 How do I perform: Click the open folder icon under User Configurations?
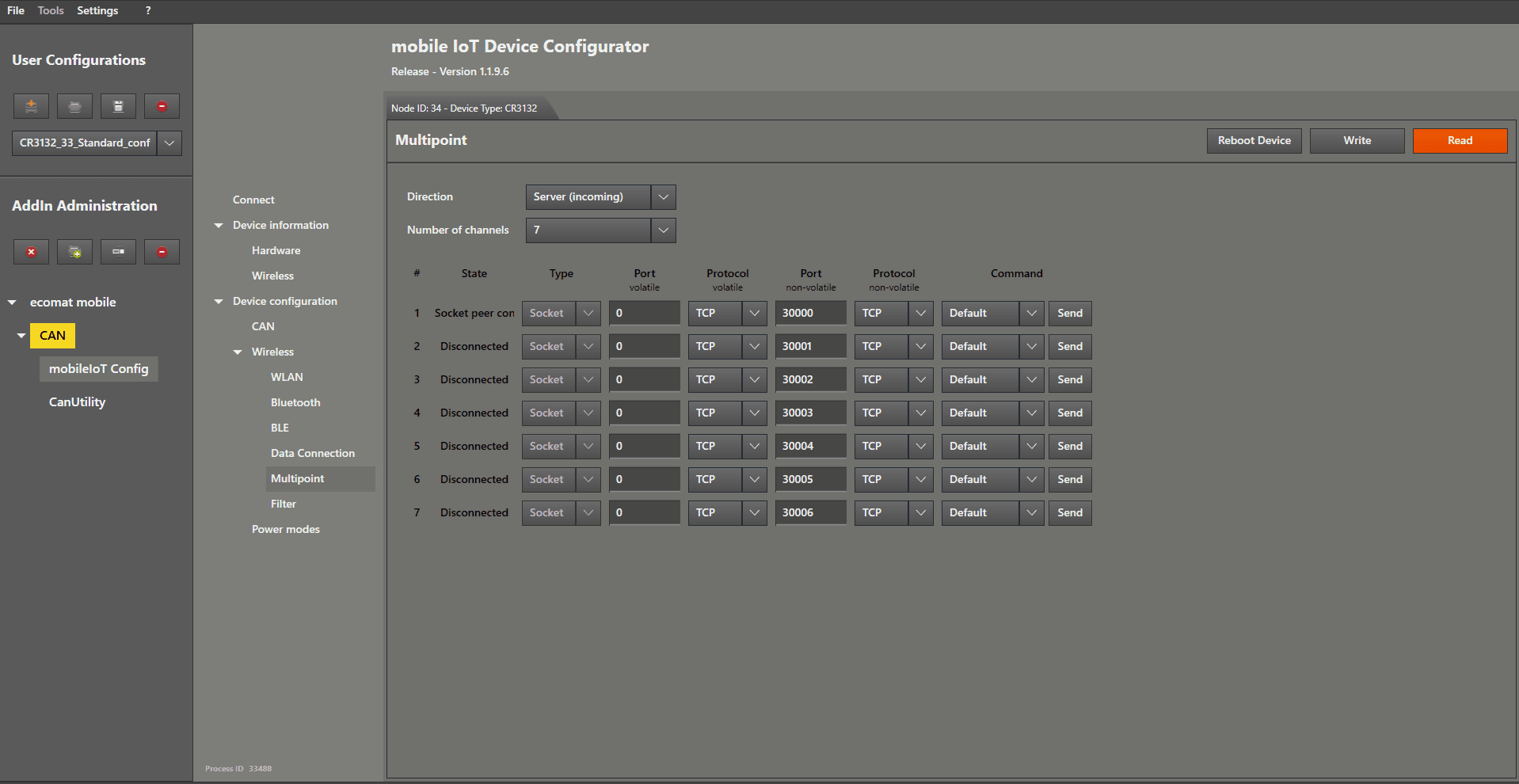pos(74,106)
